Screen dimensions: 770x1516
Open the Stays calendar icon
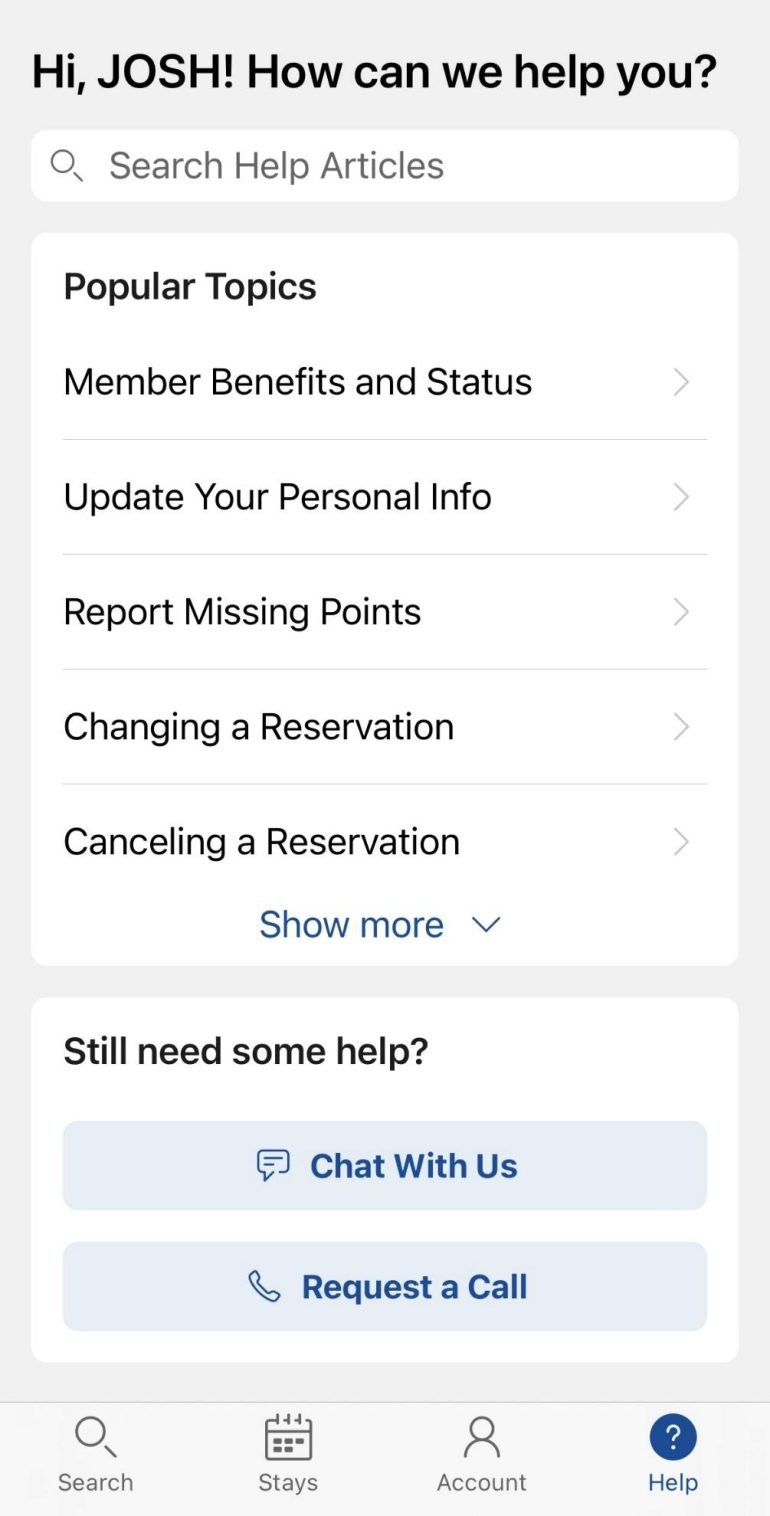click(x=288, y=1438)
